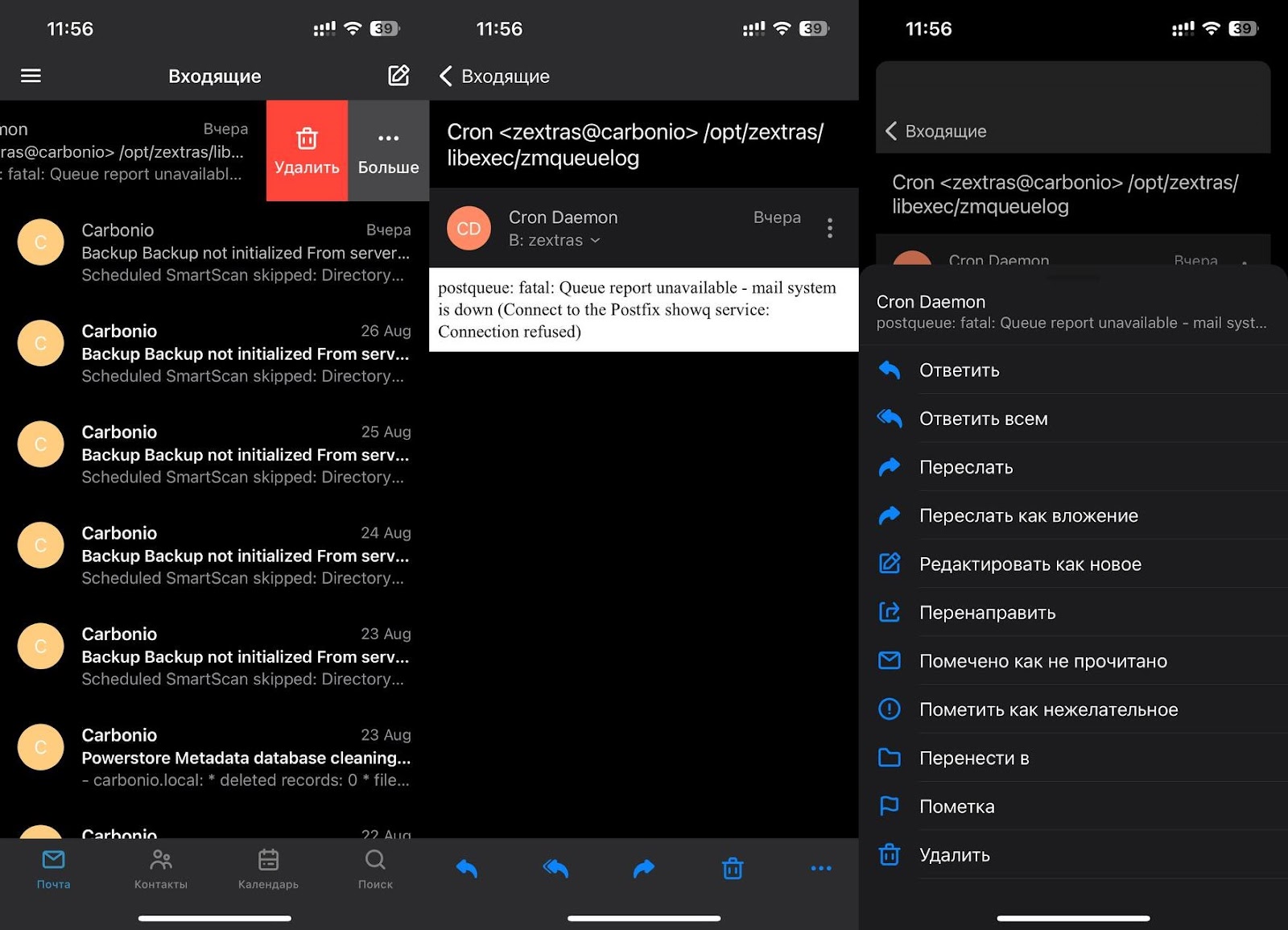The image size is (1288, 930).
Task: Choose Перенаправить from the action sheet
Action: tap(1074, 612)
